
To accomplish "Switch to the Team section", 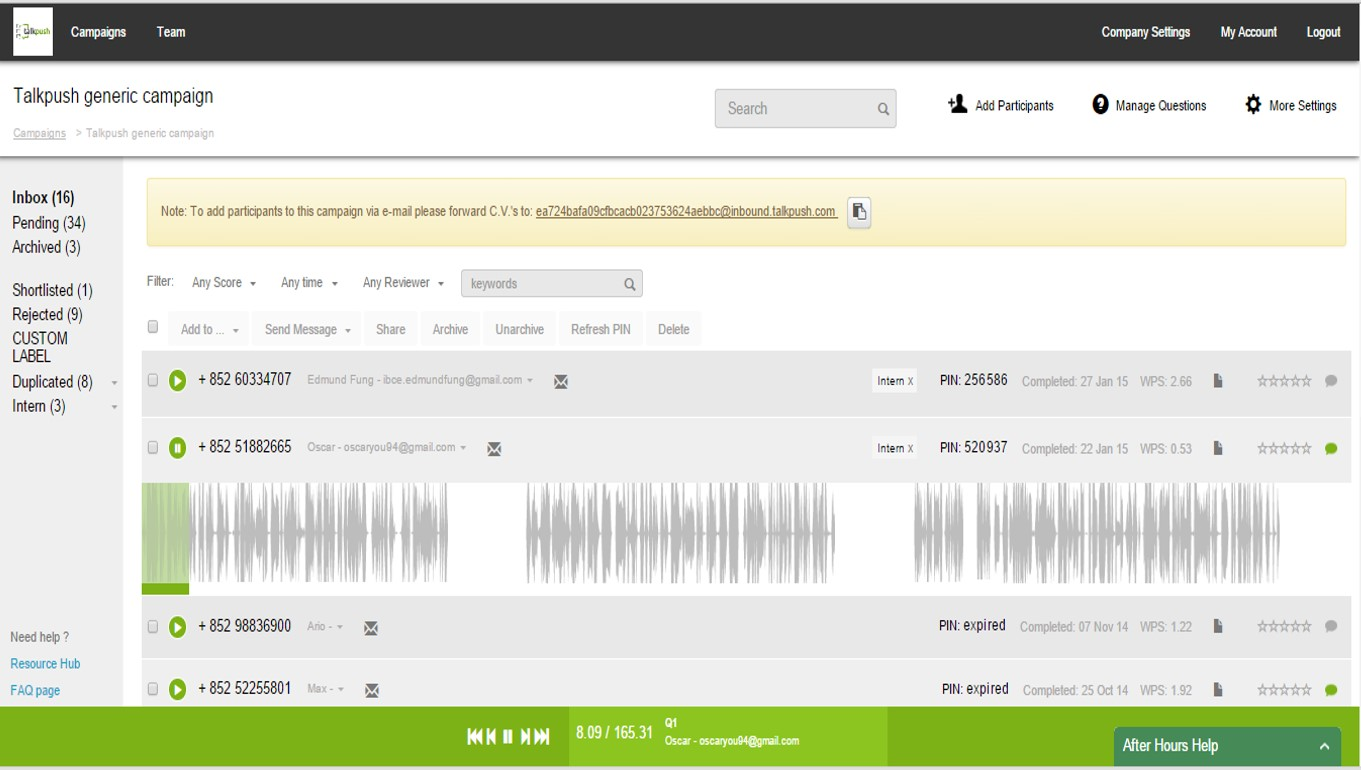I will 170,31.
